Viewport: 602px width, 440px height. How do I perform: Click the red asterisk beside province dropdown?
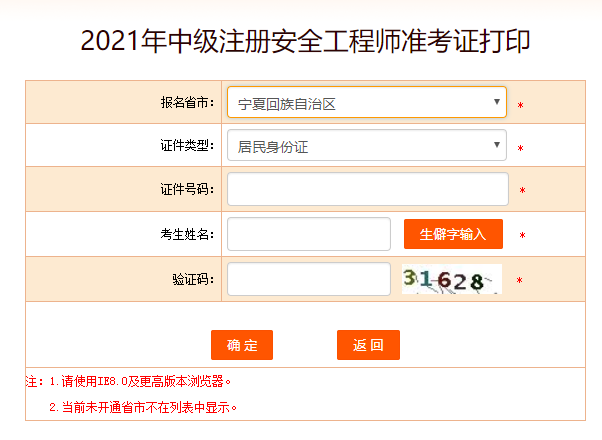point(521,105)
